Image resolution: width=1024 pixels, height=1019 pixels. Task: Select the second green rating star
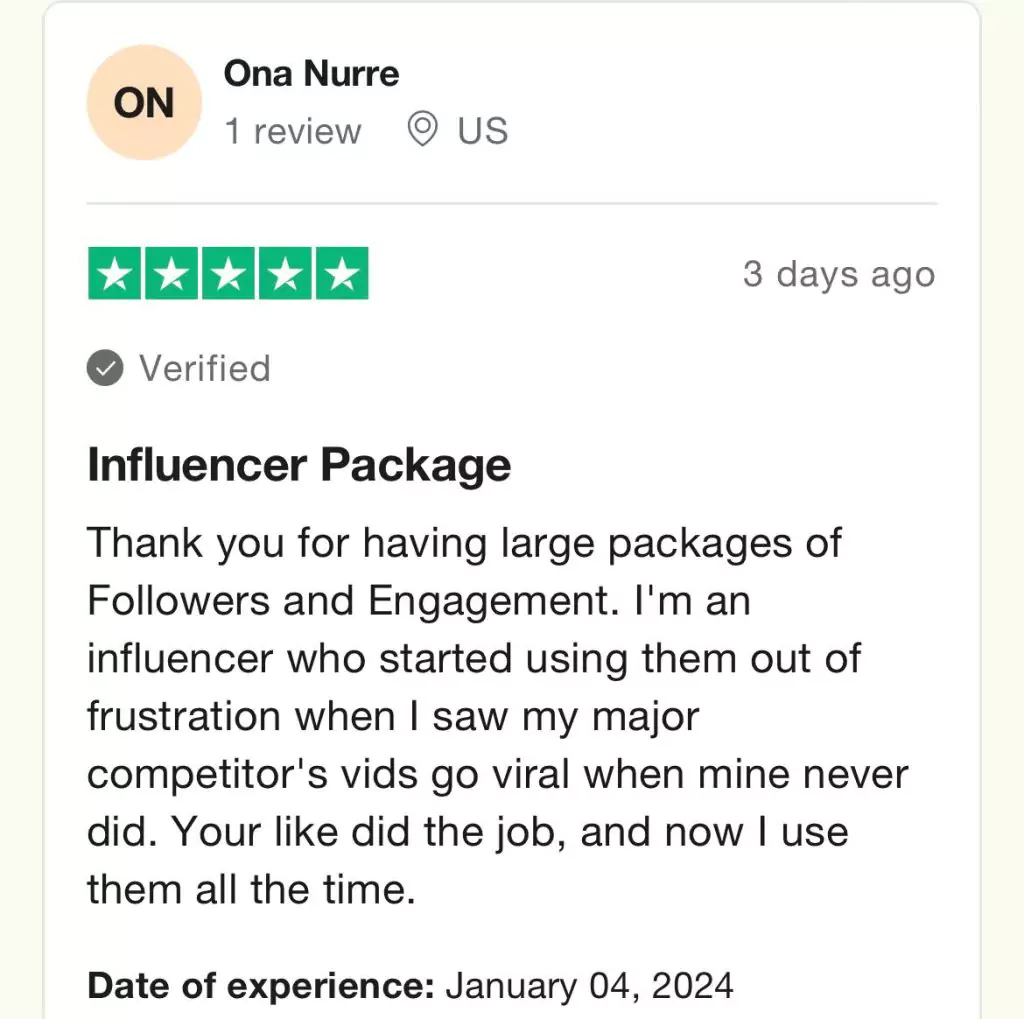click(172, 274)
